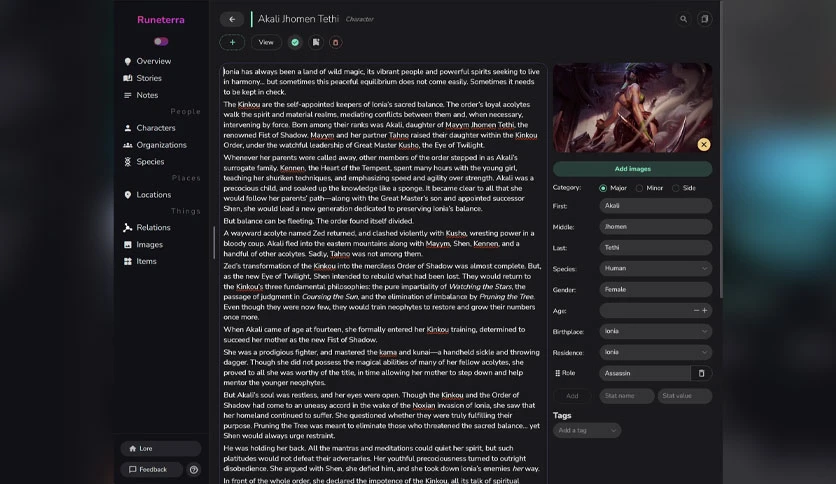Click the Relations graph icon

127,228
